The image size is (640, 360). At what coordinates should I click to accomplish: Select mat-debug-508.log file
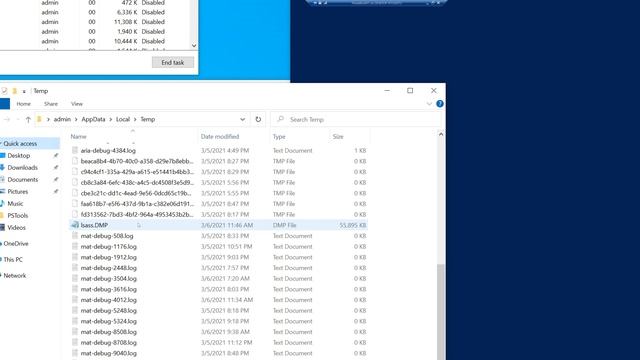218,236
